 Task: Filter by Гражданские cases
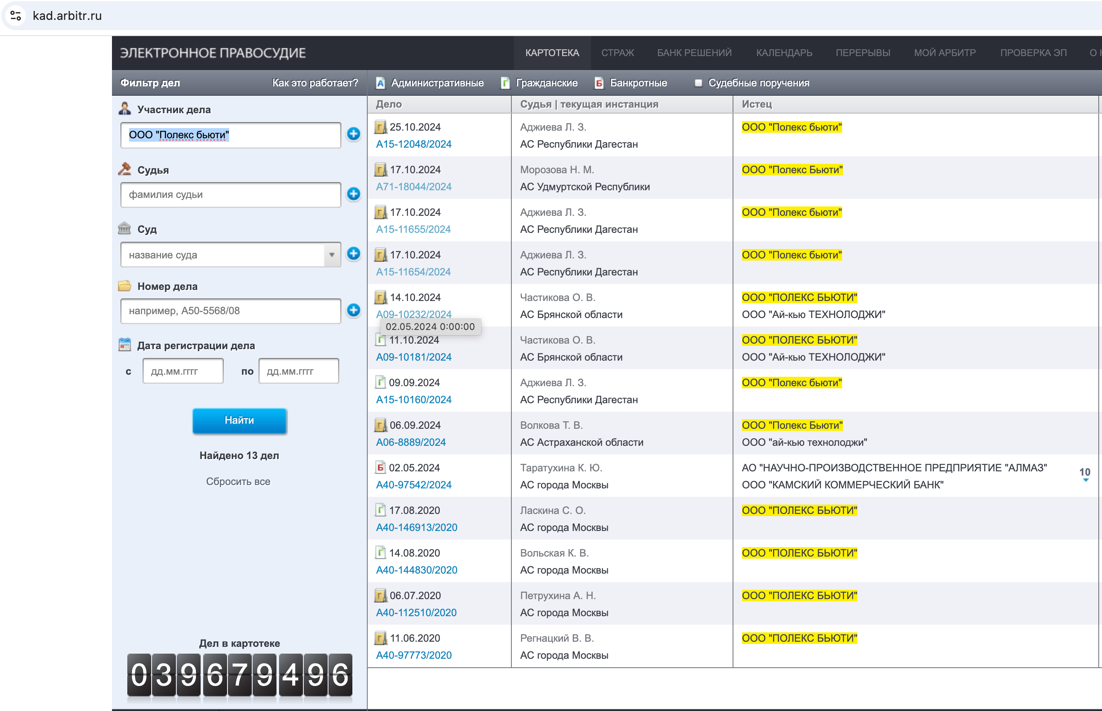[x=539, y=83]
